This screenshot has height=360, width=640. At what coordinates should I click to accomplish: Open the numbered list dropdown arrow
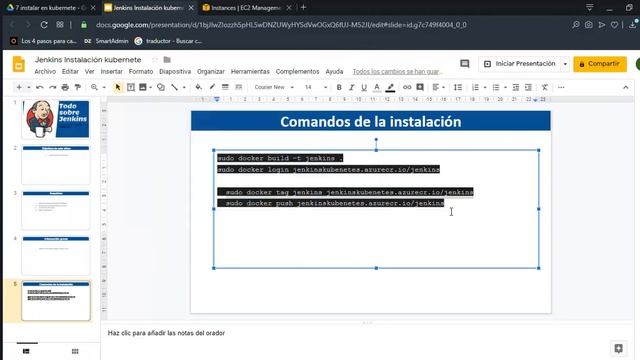tap(485, 87)
